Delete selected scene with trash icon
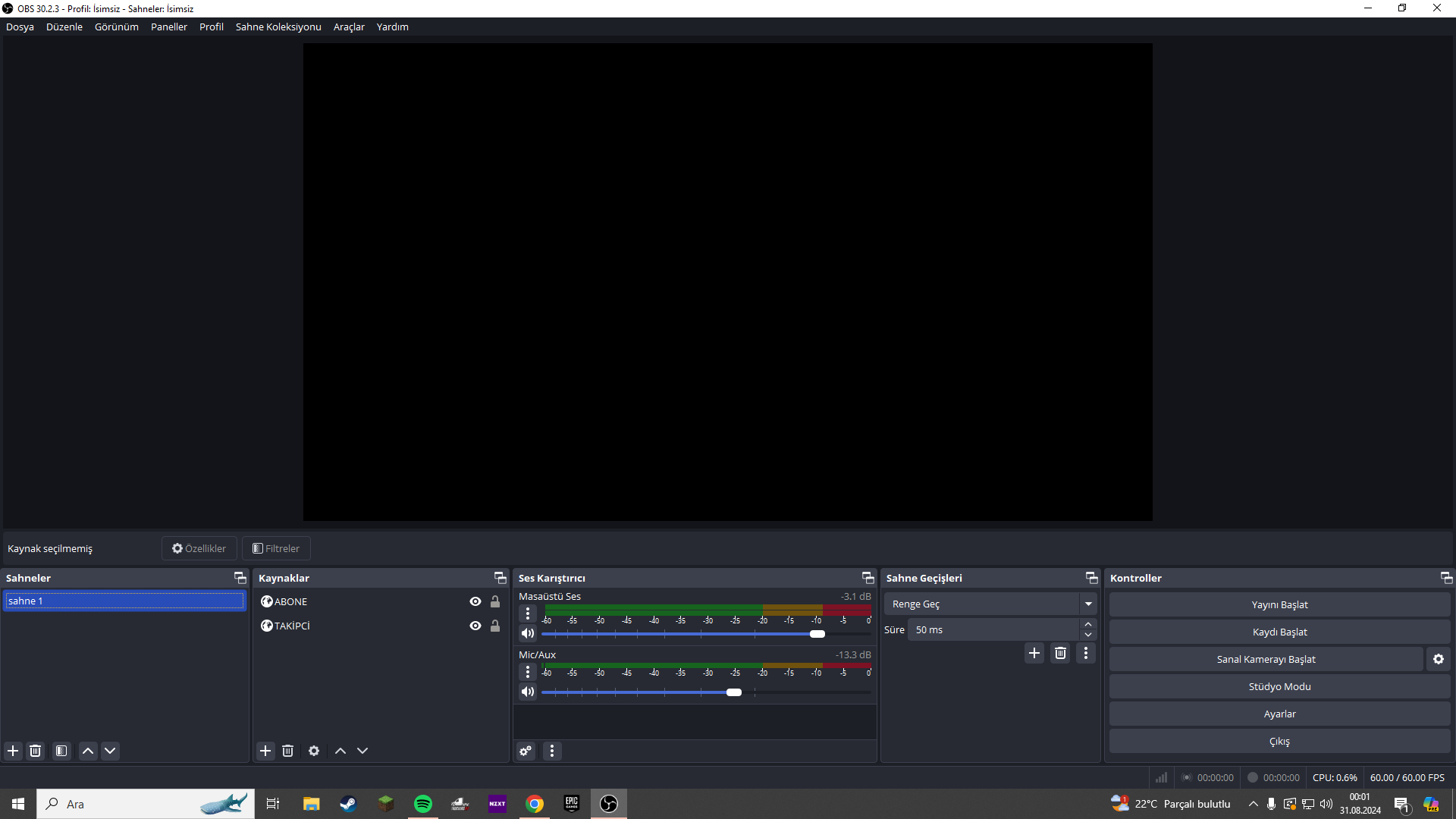 click(35, 751)
